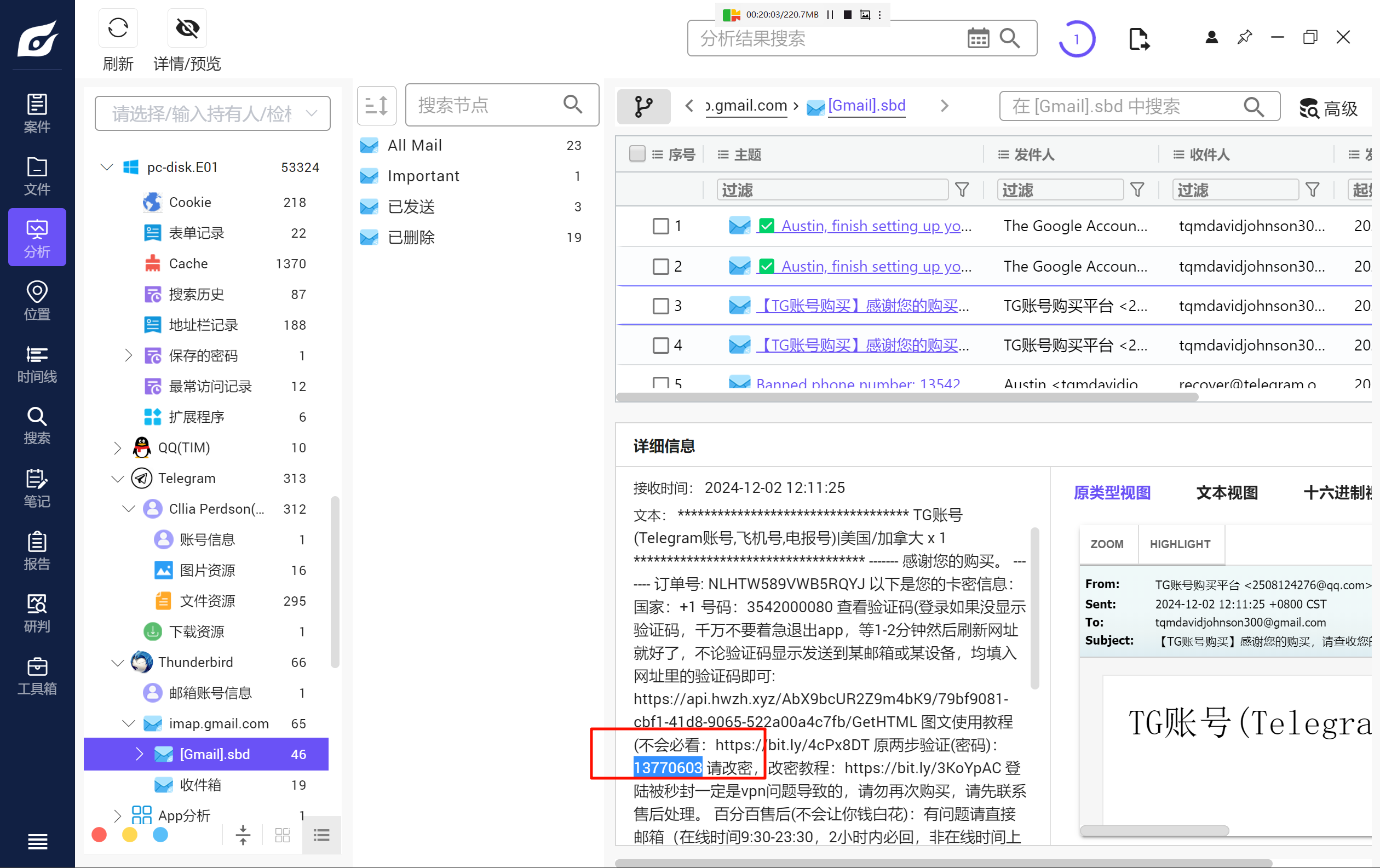Viewport: 1380px width, 868px height.
Task: Open the 搜索 search sidebar section
Action: pyautogui.click(x=37, y=425)
